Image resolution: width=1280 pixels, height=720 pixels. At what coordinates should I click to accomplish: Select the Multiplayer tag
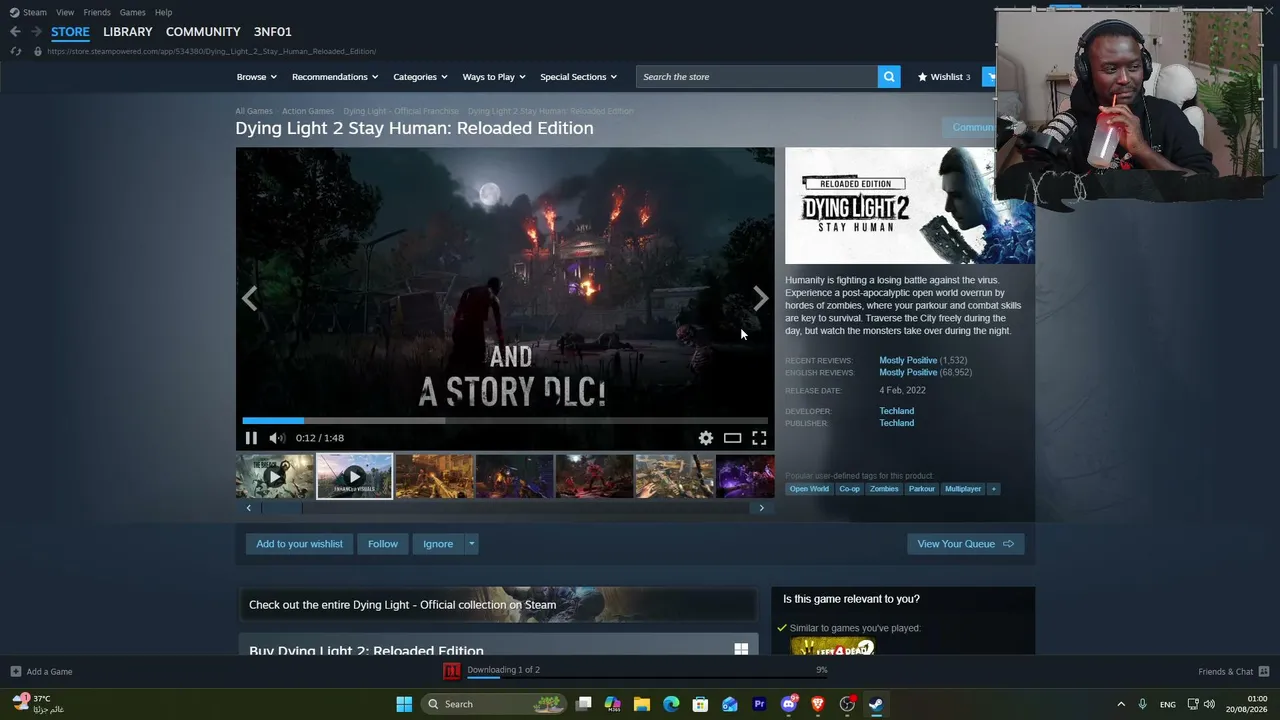[963, 489]
